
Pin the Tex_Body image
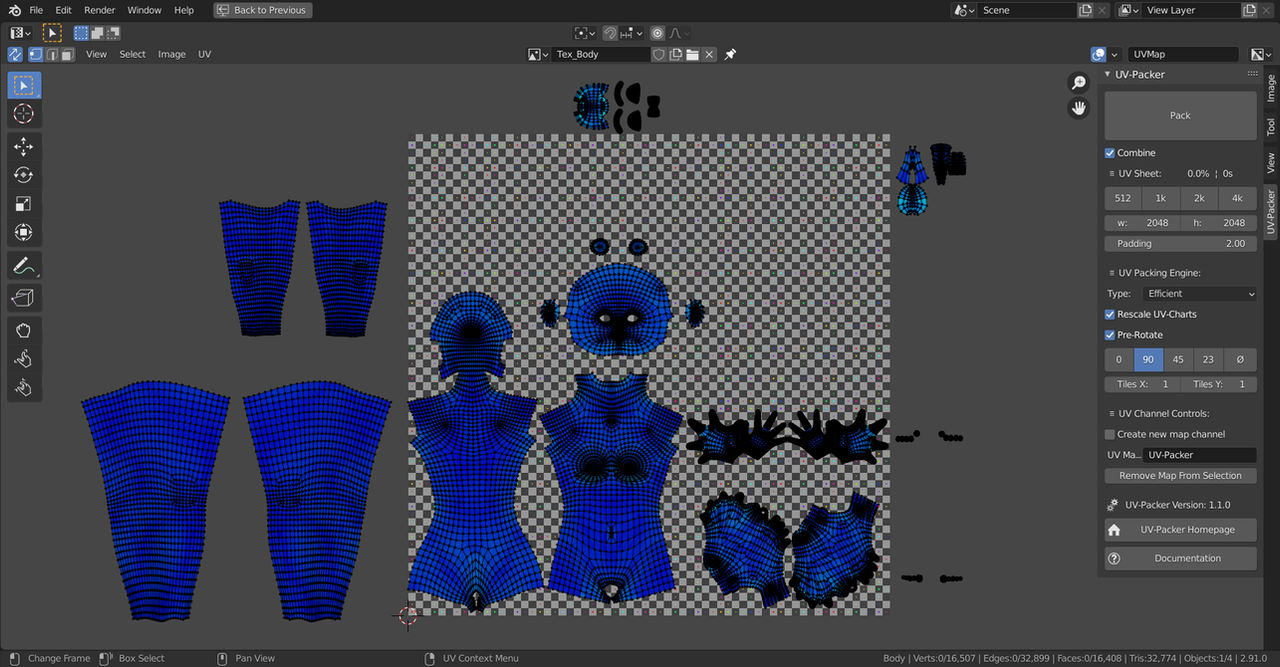pos(730,54)
